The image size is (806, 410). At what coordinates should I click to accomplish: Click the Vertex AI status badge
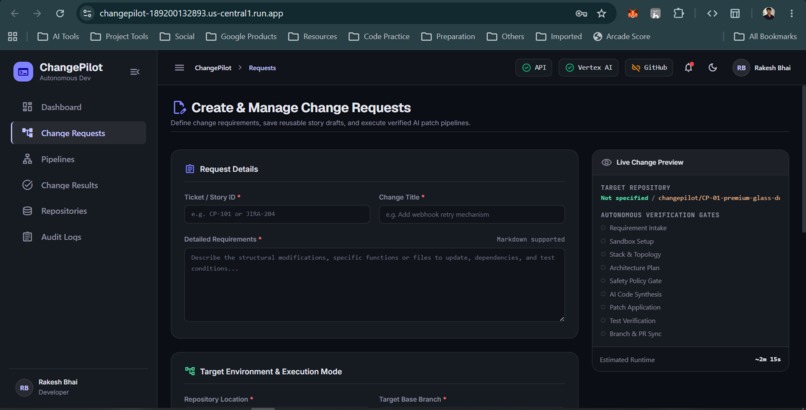coord(589,67)
